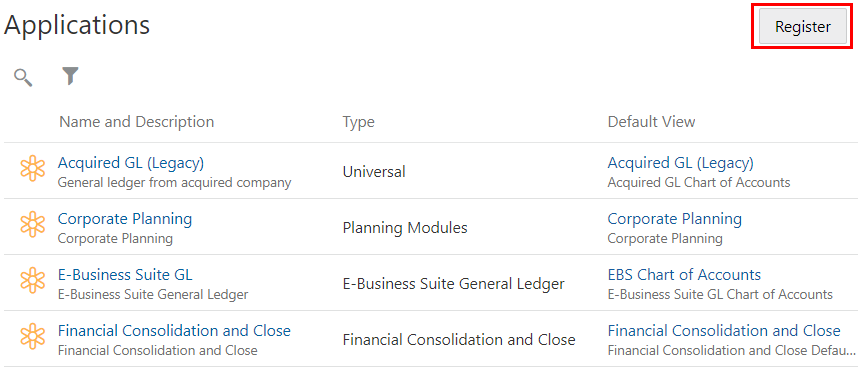This screenshot has height=367, width=858.
Task: Open the search magnifier icon
Action: (23, 77)
